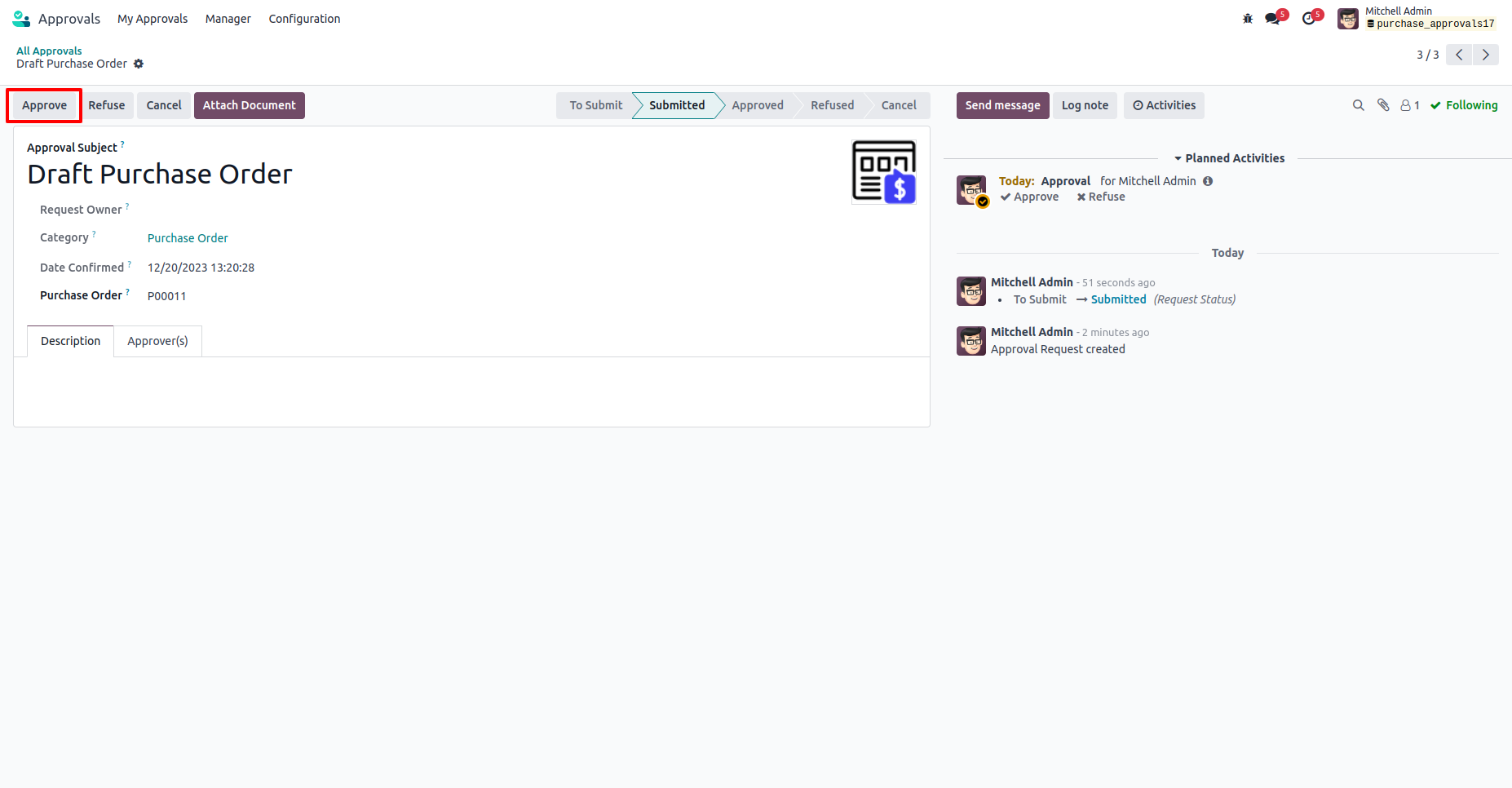This screenshot has width=1512, height=788.
Task: Click the Cancel button in header
Action: [x=164, y=105]
